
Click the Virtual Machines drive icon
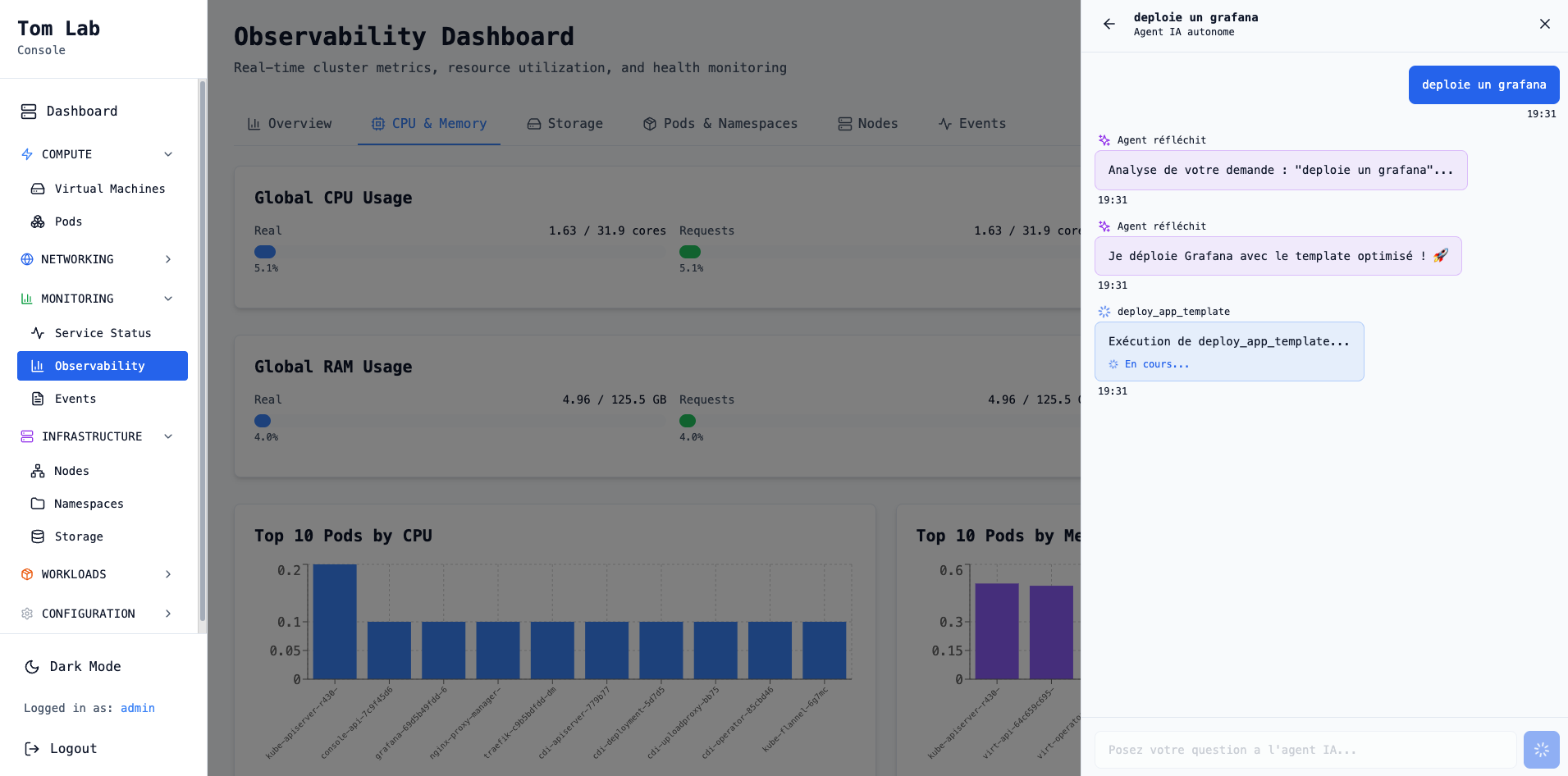click(x=38, y=189)
